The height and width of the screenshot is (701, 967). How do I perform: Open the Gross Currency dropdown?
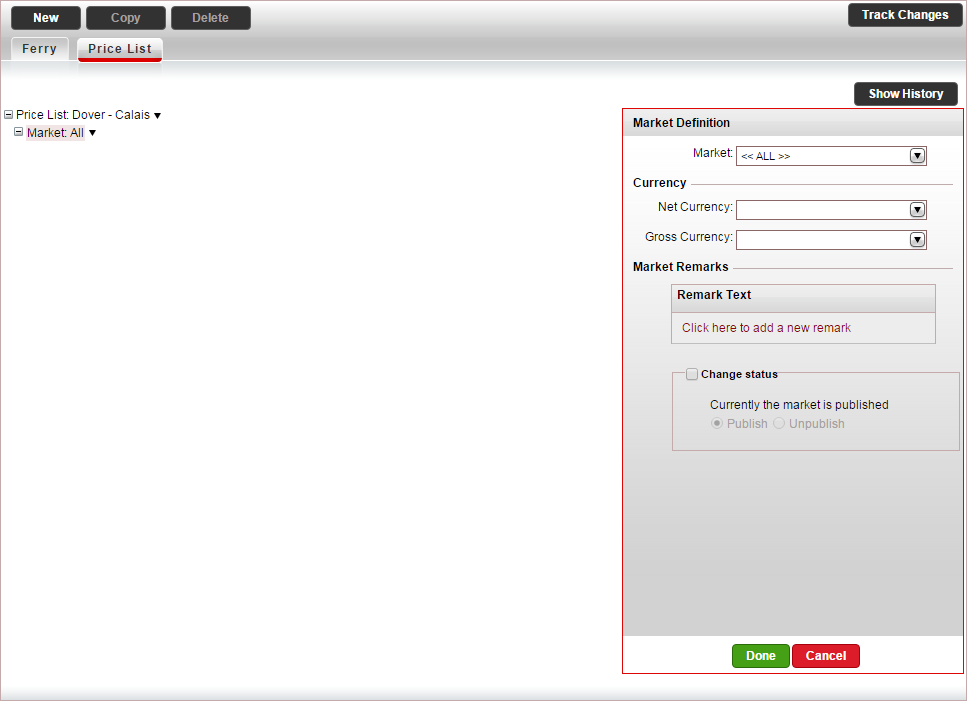coord(831,240)
